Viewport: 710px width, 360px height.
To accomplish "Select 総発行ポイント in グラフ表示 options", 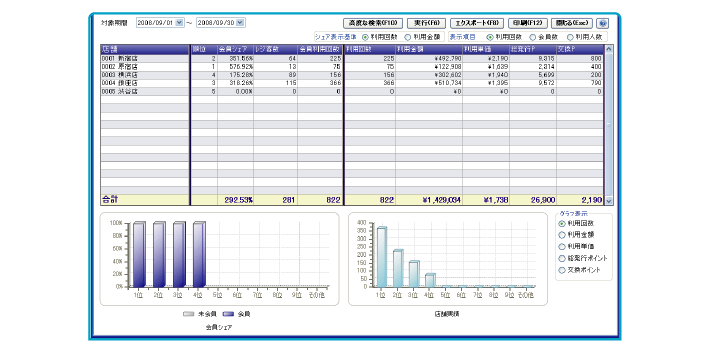I will pos(562,259).
